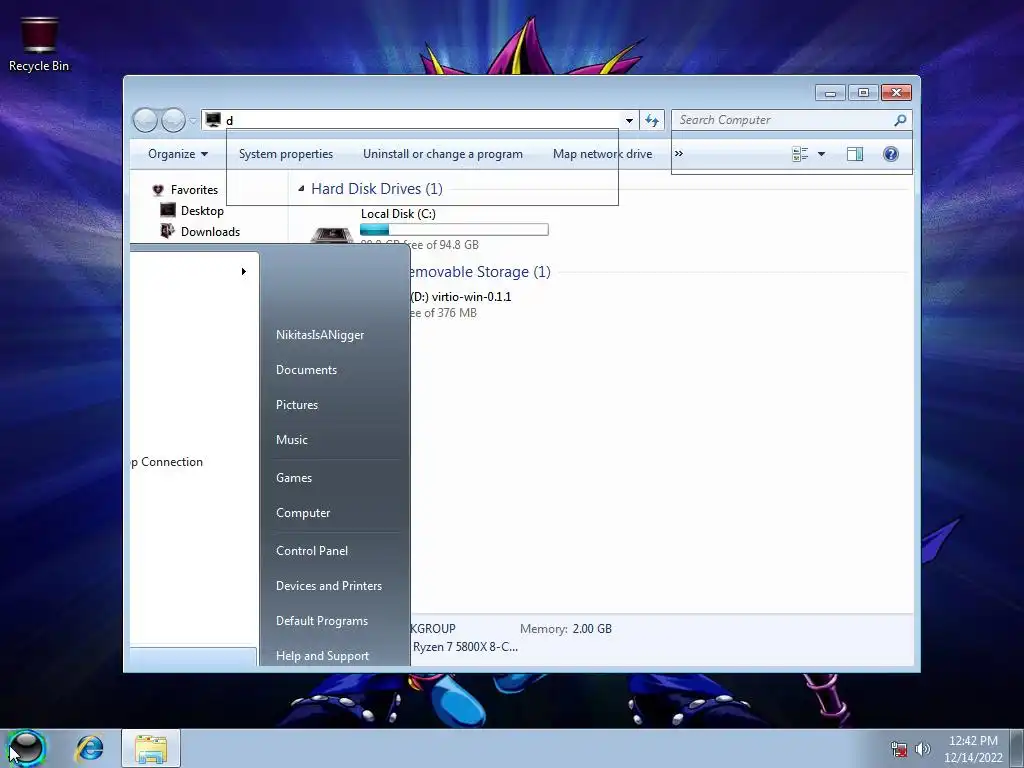Click the Map network drive button
The image size is (1024, 768).
click(602, 154)
